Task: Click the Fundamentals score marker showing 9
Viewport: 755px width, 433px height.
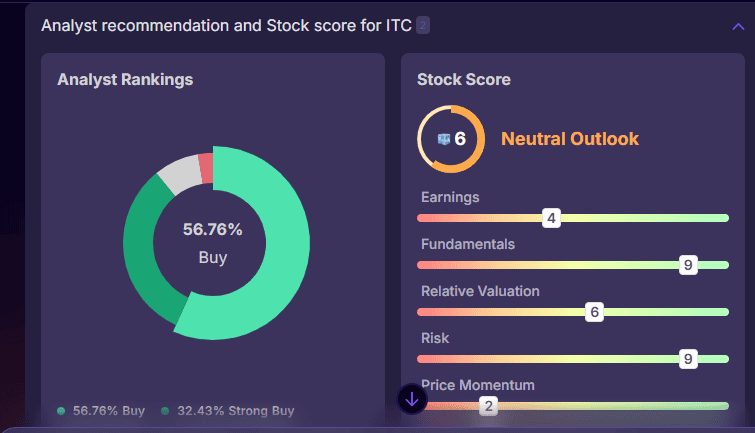Action: coord(687,265)
